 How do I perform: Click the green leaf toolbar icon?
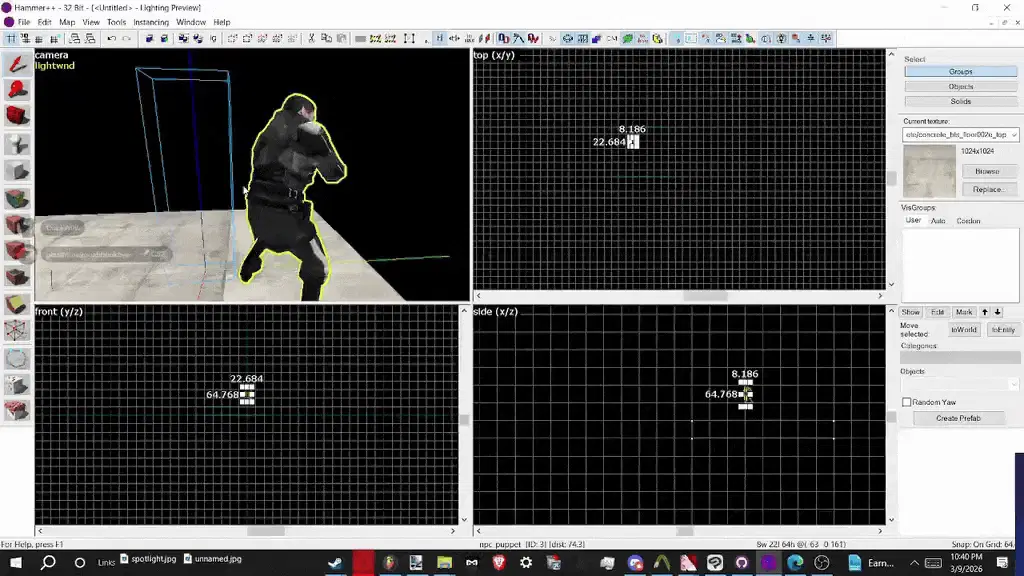(x=628, y=39)
